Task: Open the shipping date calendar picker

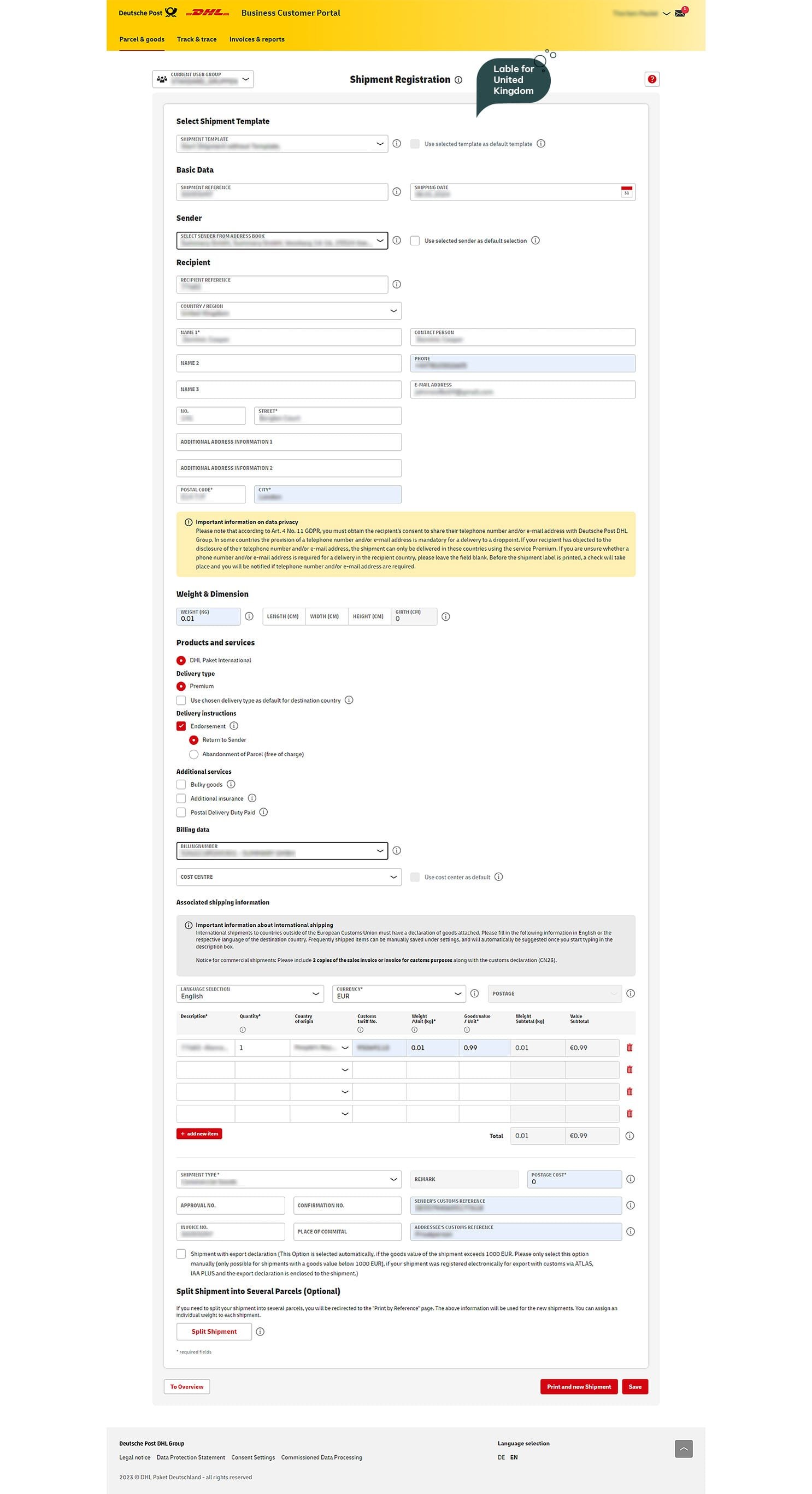Action: (x=626, y=192)
